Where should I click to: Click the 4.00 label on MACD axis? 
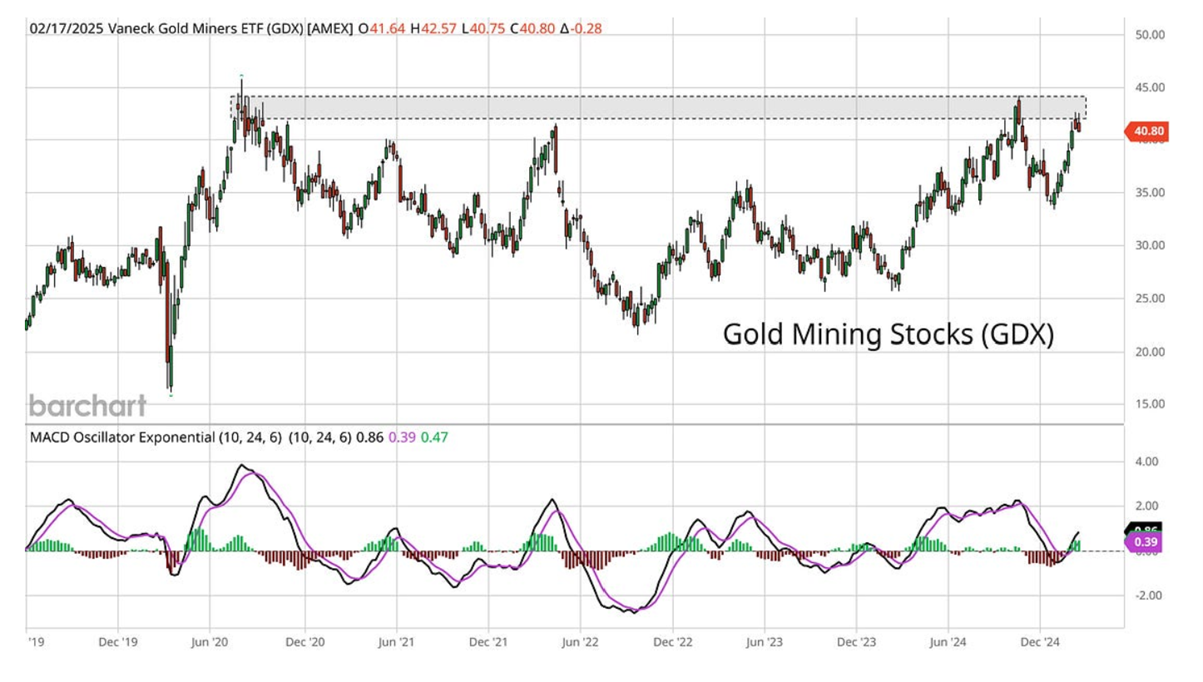[x=1147, y=462]
